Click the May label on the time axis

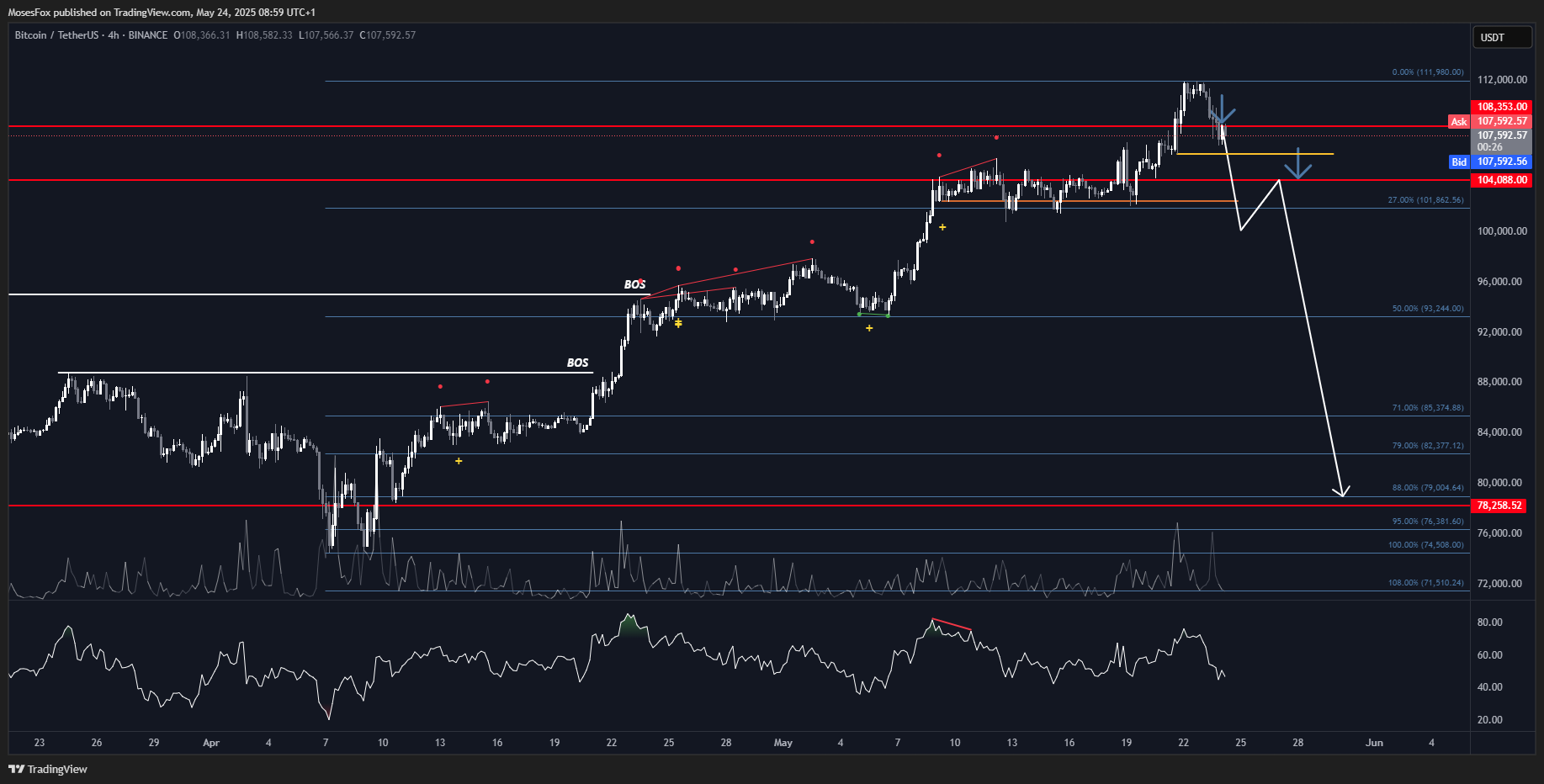point(783,743)
